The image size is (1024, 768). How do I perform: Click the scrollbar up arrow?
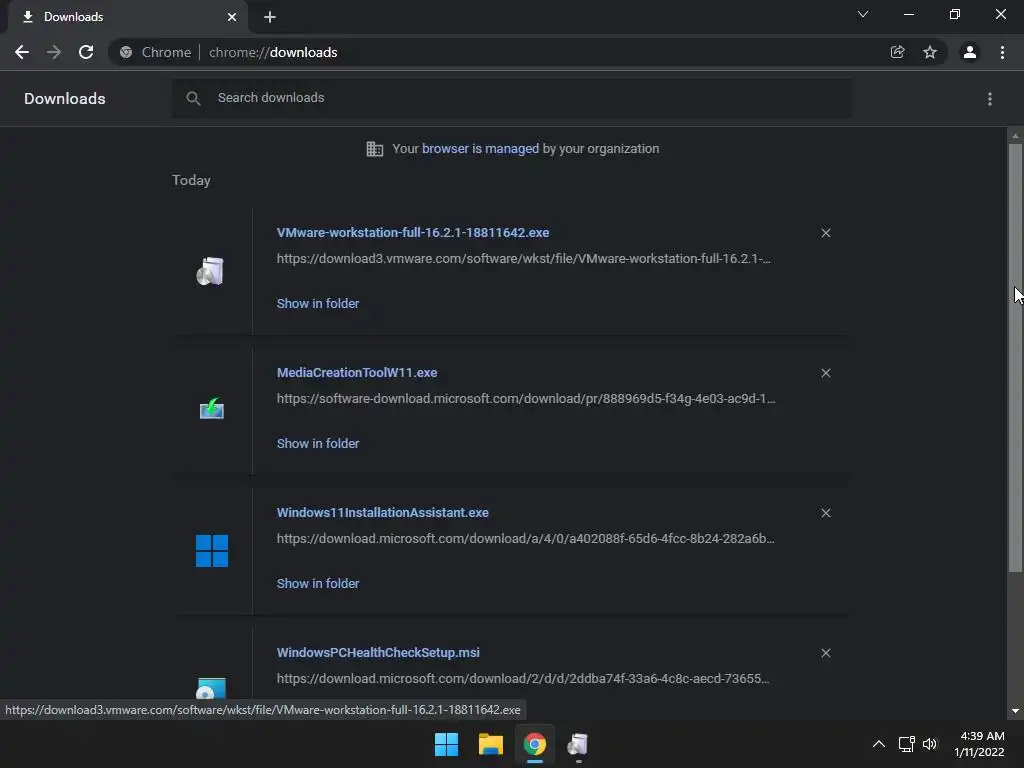(1015, 136)
